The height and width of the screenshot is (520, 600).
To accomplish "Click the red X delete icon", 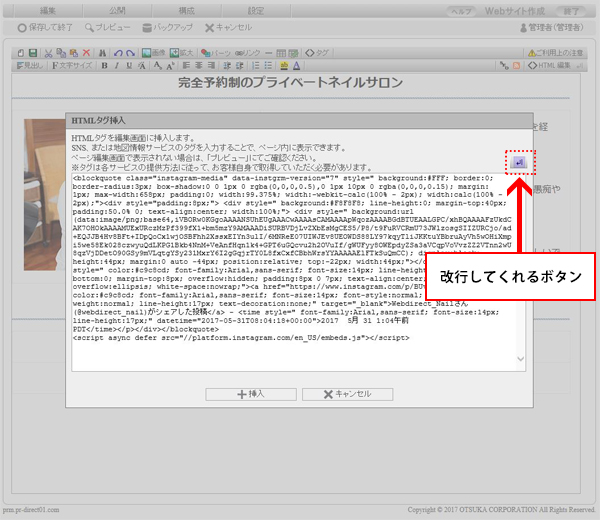I will click(x=86, y=53).
